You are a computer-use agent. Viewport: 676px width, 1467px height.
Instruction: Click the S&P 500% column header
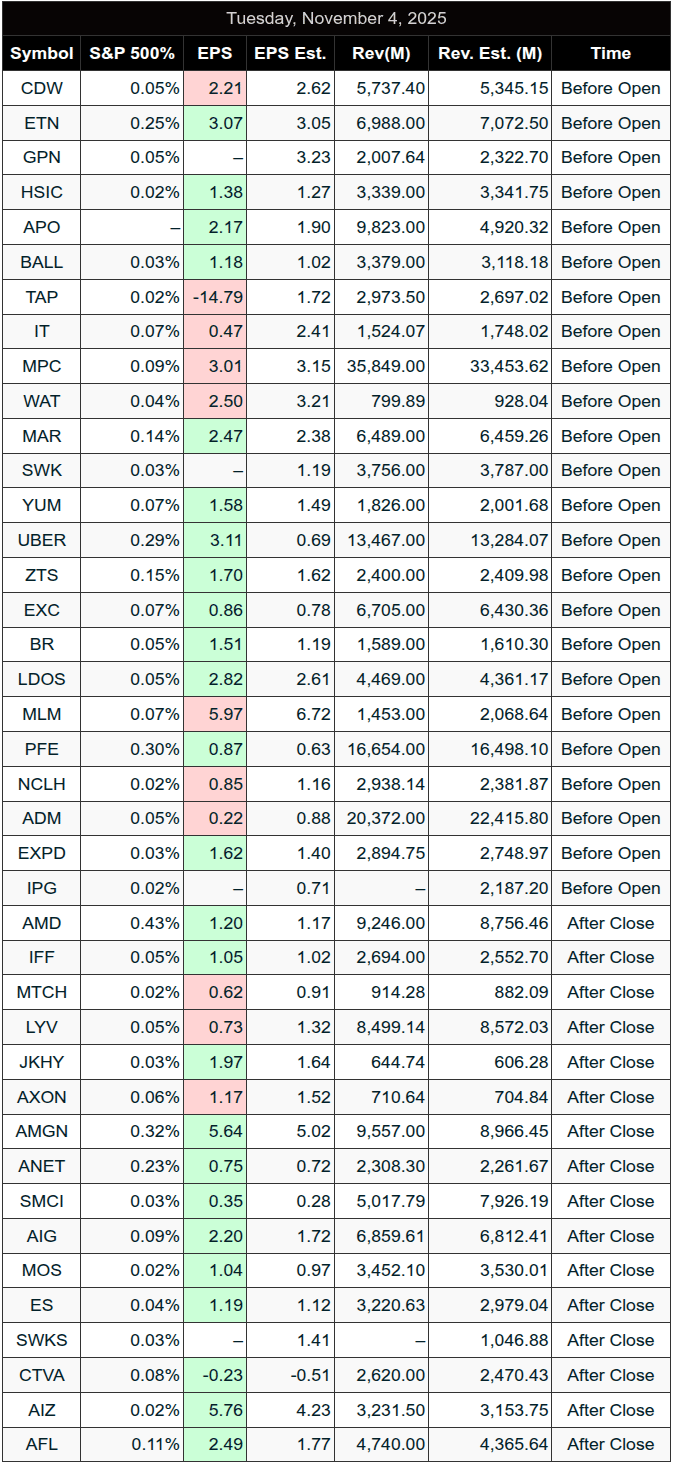[132, 53]
